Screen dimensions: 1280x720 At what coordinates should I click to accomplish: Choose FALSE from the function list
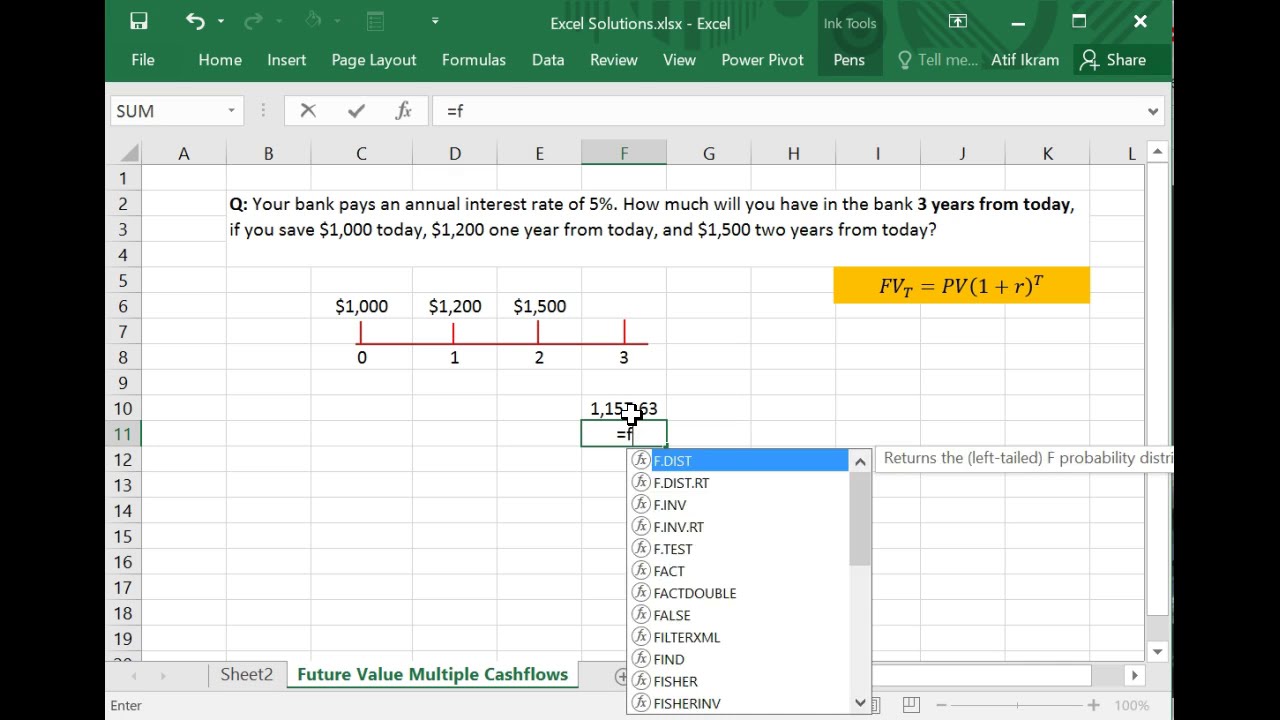pyautogui.click(x=739, y=615)
